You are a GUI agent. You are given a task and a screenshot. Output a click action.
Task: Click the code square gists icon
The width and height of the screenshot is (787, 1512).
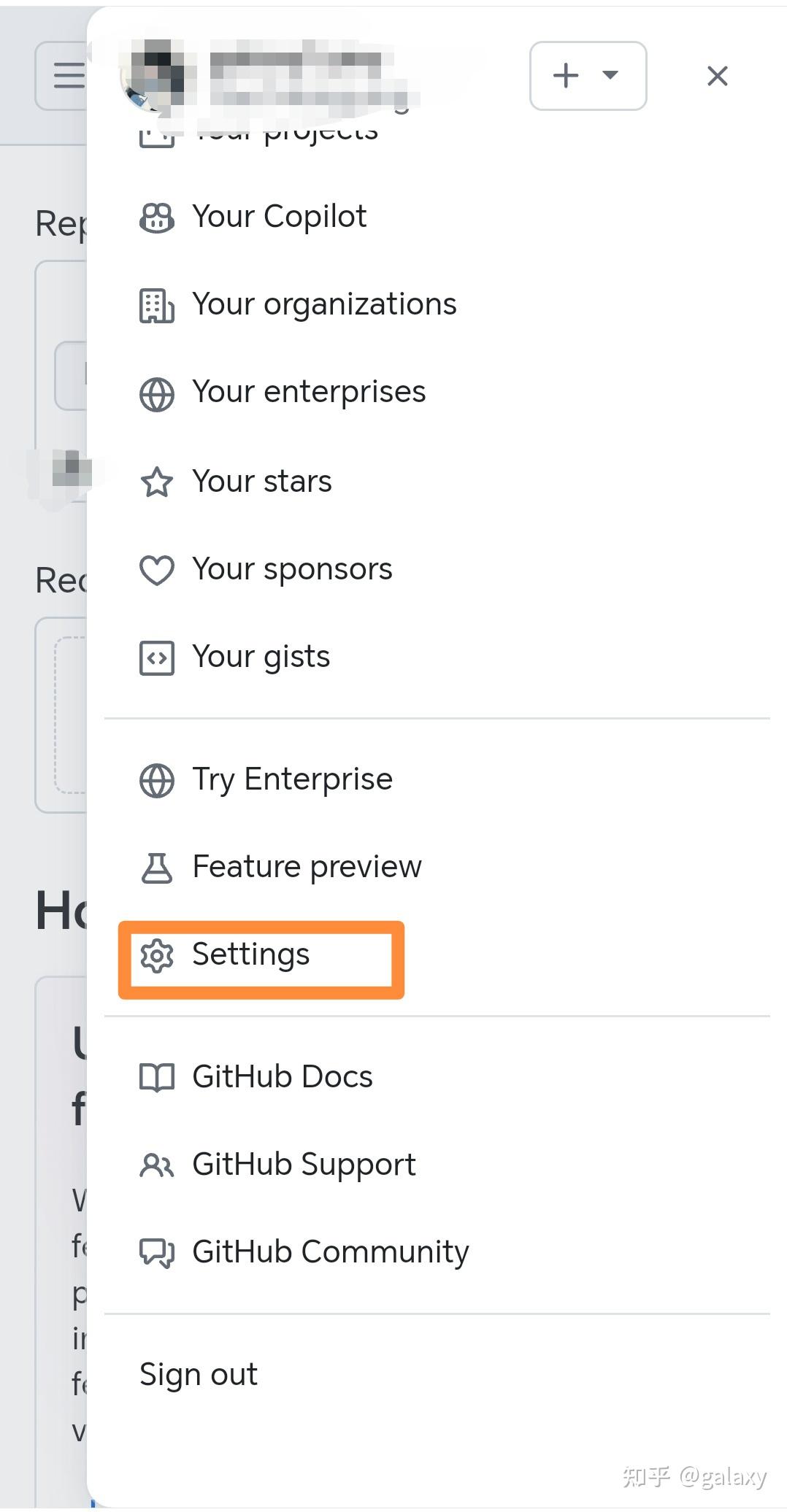pos(156,658)
